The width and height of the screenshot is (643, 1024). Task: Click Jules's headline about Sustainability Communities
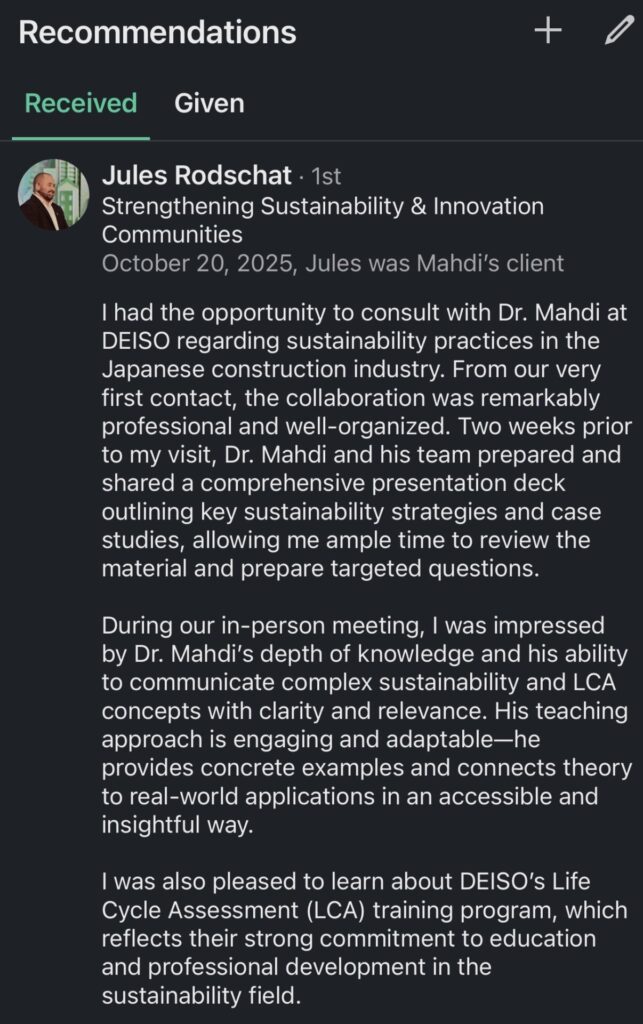322,217
